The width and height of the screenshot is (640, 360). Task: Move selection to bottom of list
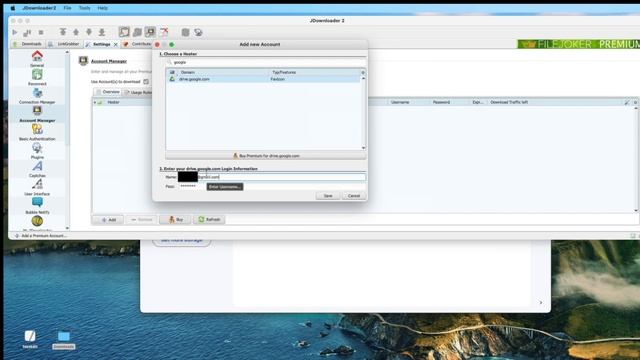click(x=102, y=32)
